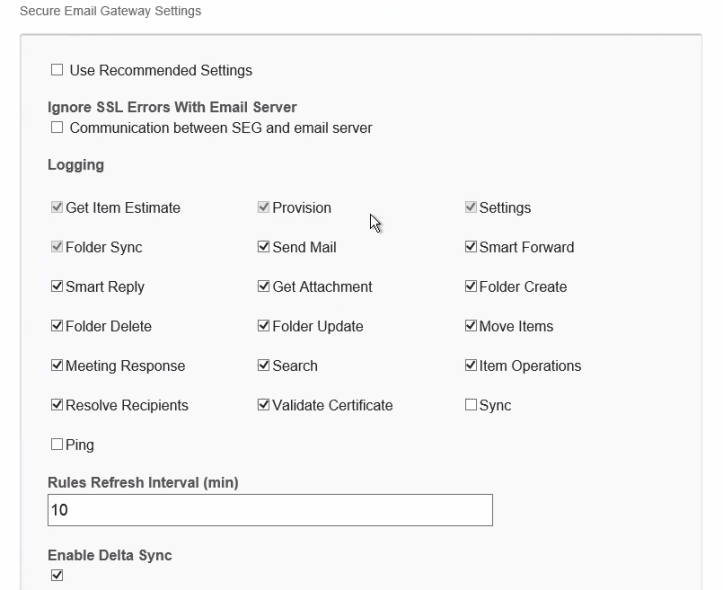Enable Sync logging checkbox

[472, 405]
